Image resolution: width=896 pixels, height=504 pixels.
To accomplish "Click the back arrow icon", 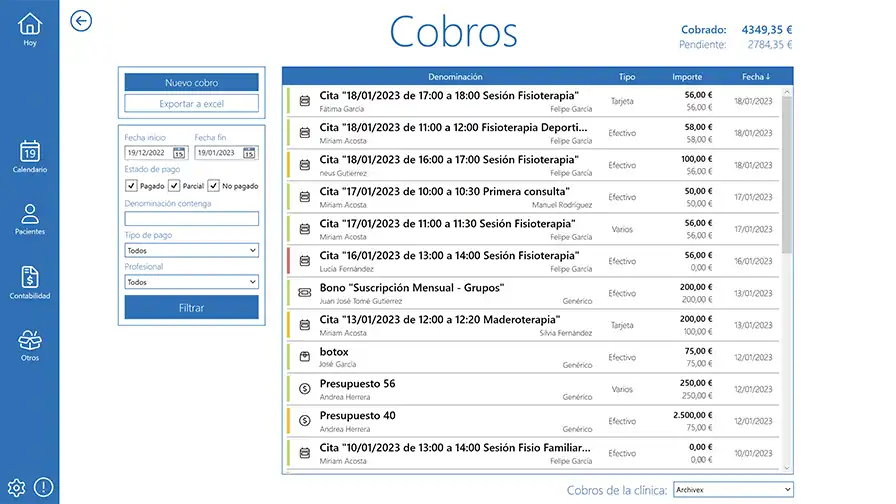I will click(x=81, y=21).
